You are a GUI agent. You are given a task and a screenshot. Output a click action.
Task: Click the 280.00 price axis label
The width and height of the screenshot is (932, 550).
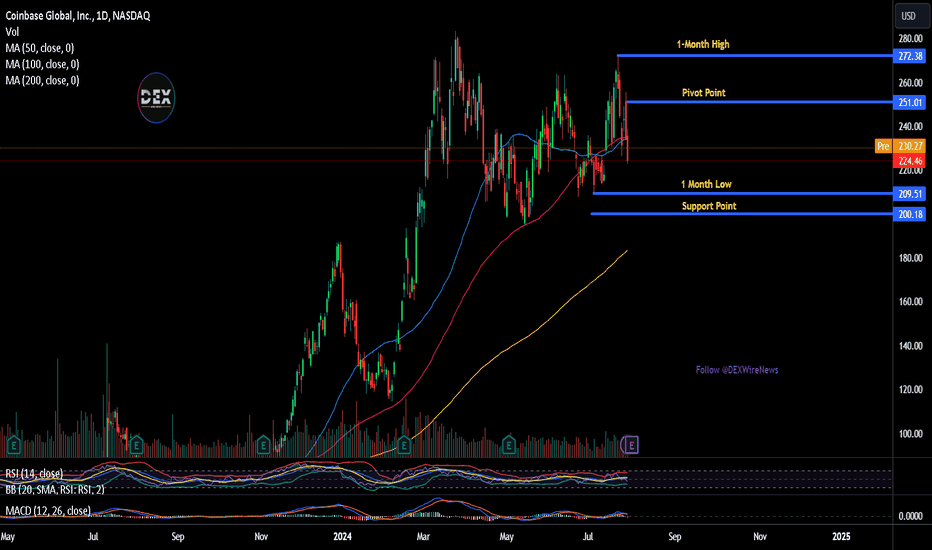pos(910,39)
